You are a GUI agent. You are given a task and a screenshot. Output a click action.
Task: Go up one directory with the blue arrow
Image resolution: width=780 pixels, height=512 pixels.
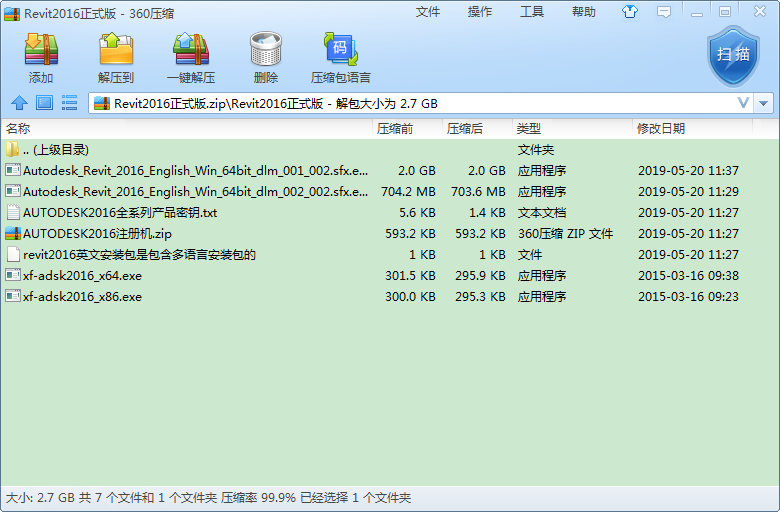click(x=19, y=103)
